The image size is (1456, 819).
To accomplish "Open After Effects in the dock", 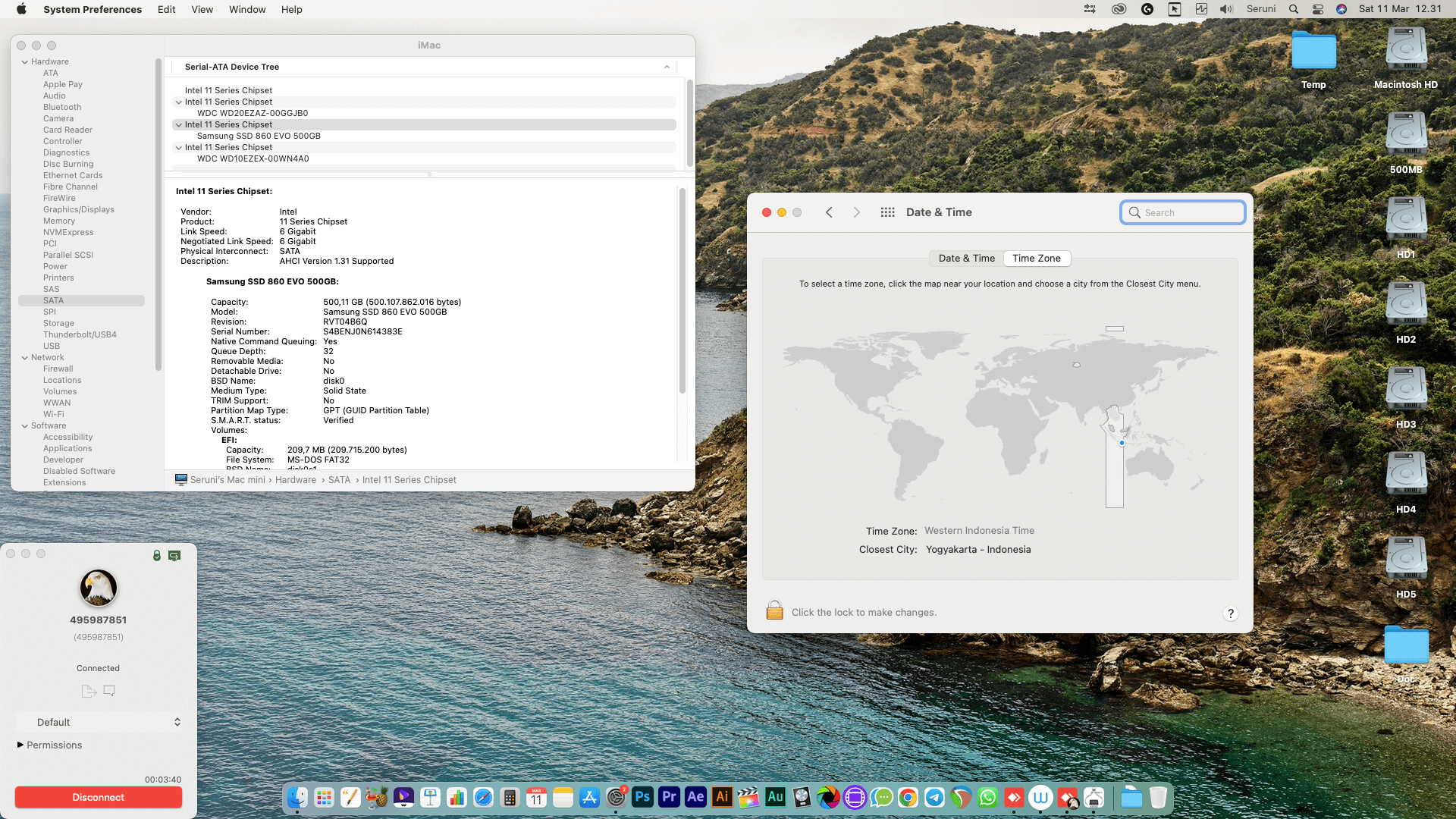I will coord(695,797).
